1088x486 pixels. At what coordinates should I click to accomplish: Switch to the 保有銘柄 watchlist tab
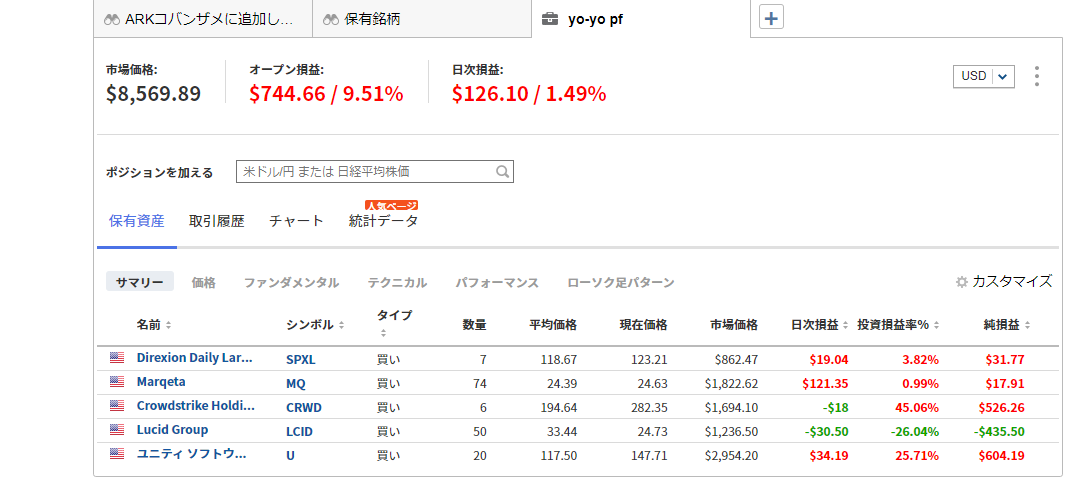pyautogui.click(x=421, y=19)
